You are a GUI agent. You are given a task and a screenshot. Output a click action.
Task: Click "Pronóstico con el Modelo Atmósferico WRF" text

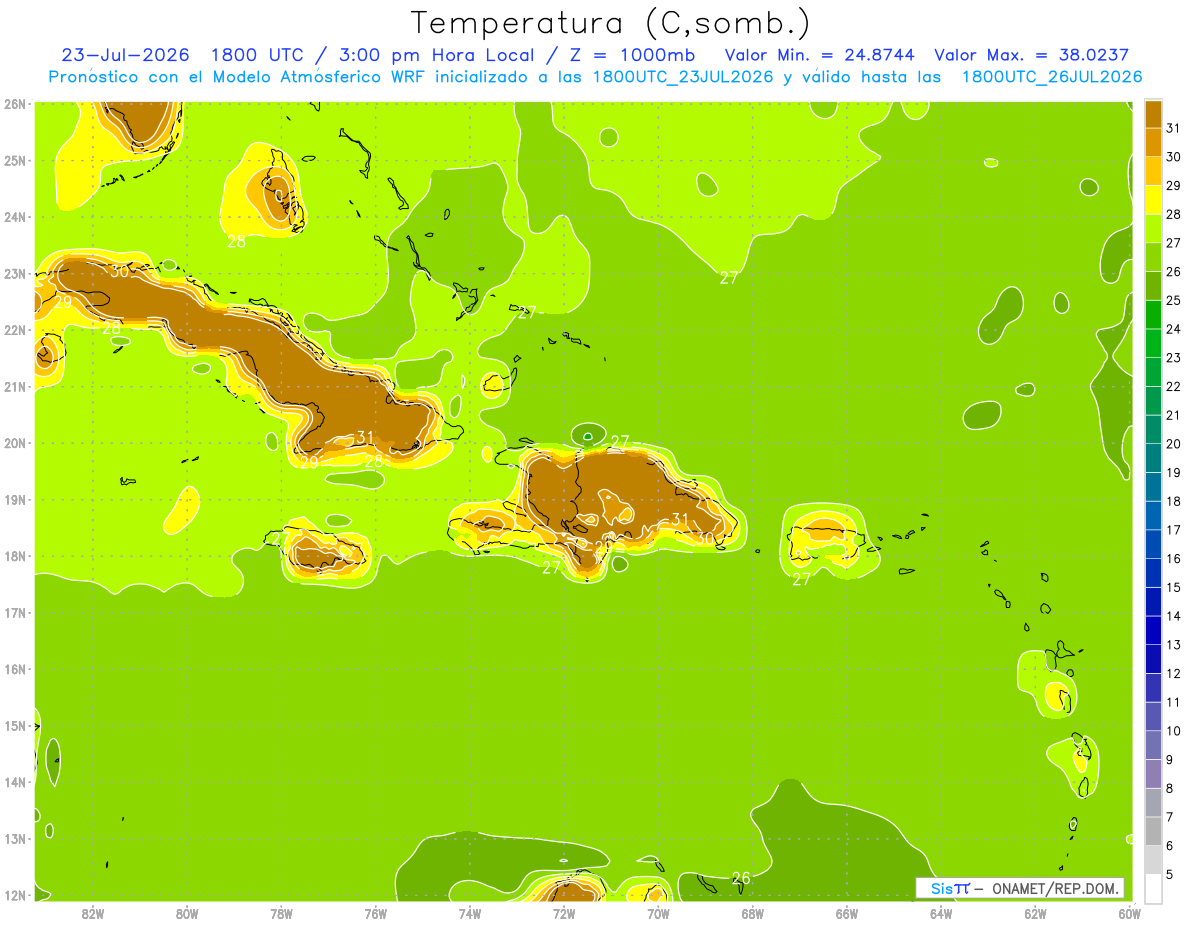click(238, 77)
